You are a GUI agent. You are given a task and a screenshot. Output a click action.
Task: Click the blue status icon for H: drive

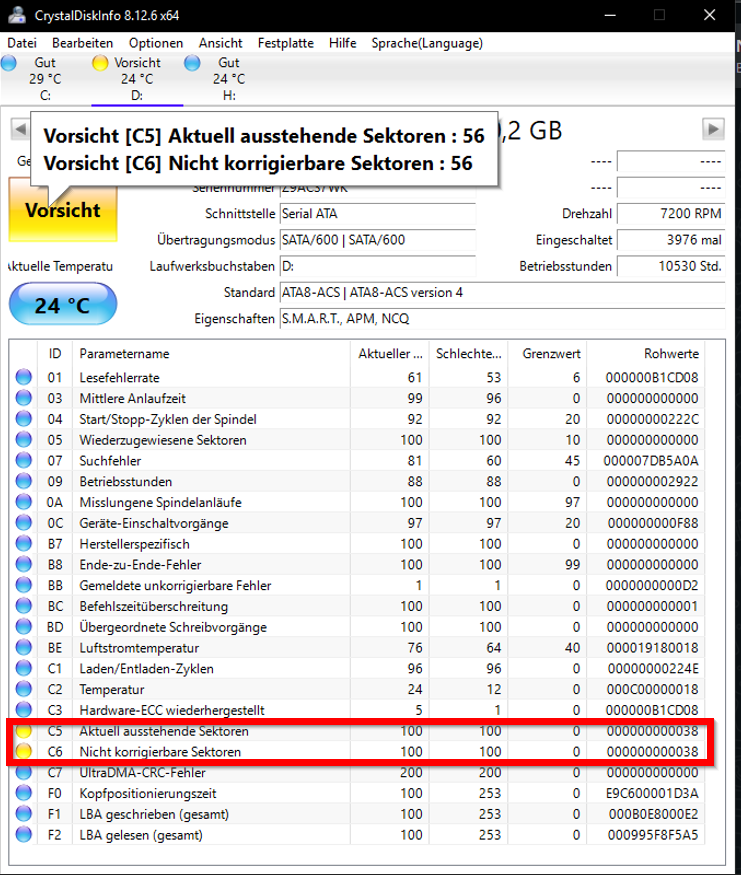click(x=193, y=63)
